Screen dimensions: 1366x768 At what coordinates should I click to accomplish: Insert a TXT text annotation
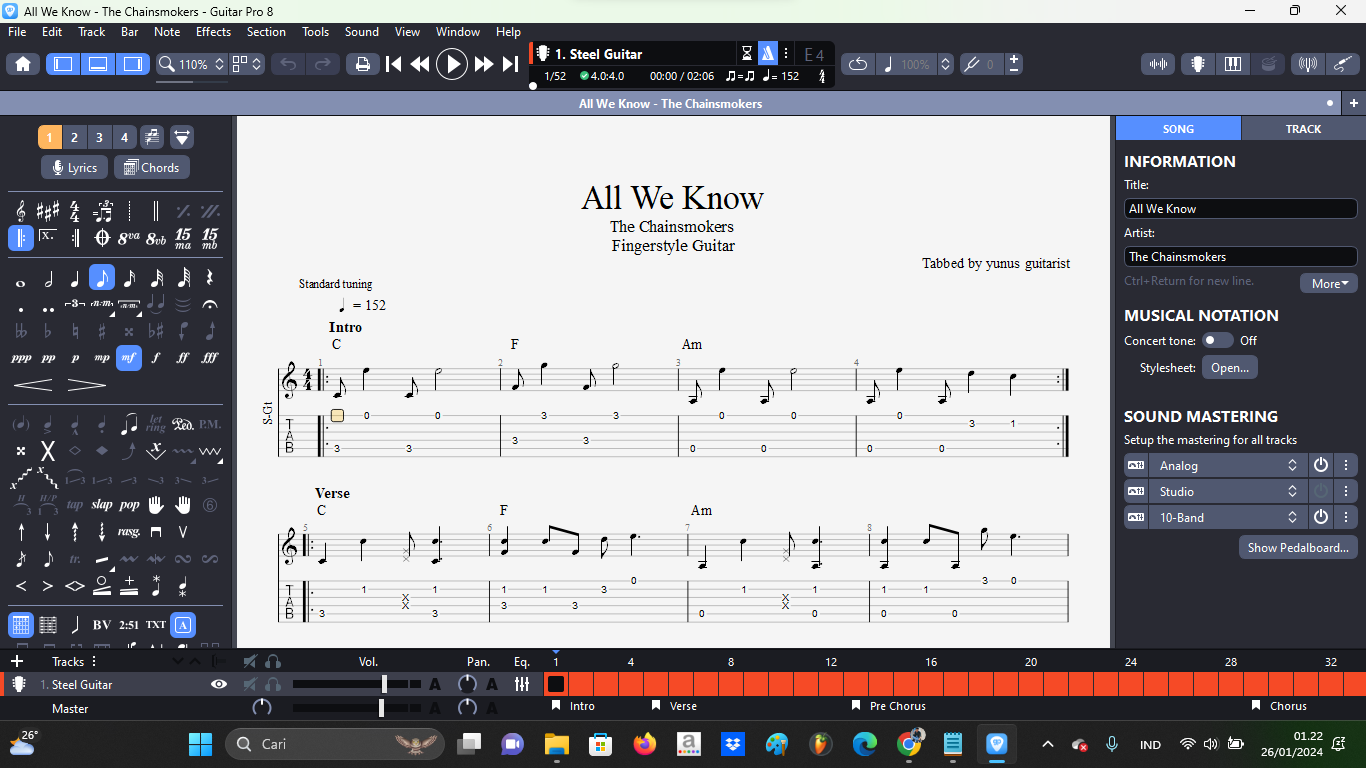(156, 625)
